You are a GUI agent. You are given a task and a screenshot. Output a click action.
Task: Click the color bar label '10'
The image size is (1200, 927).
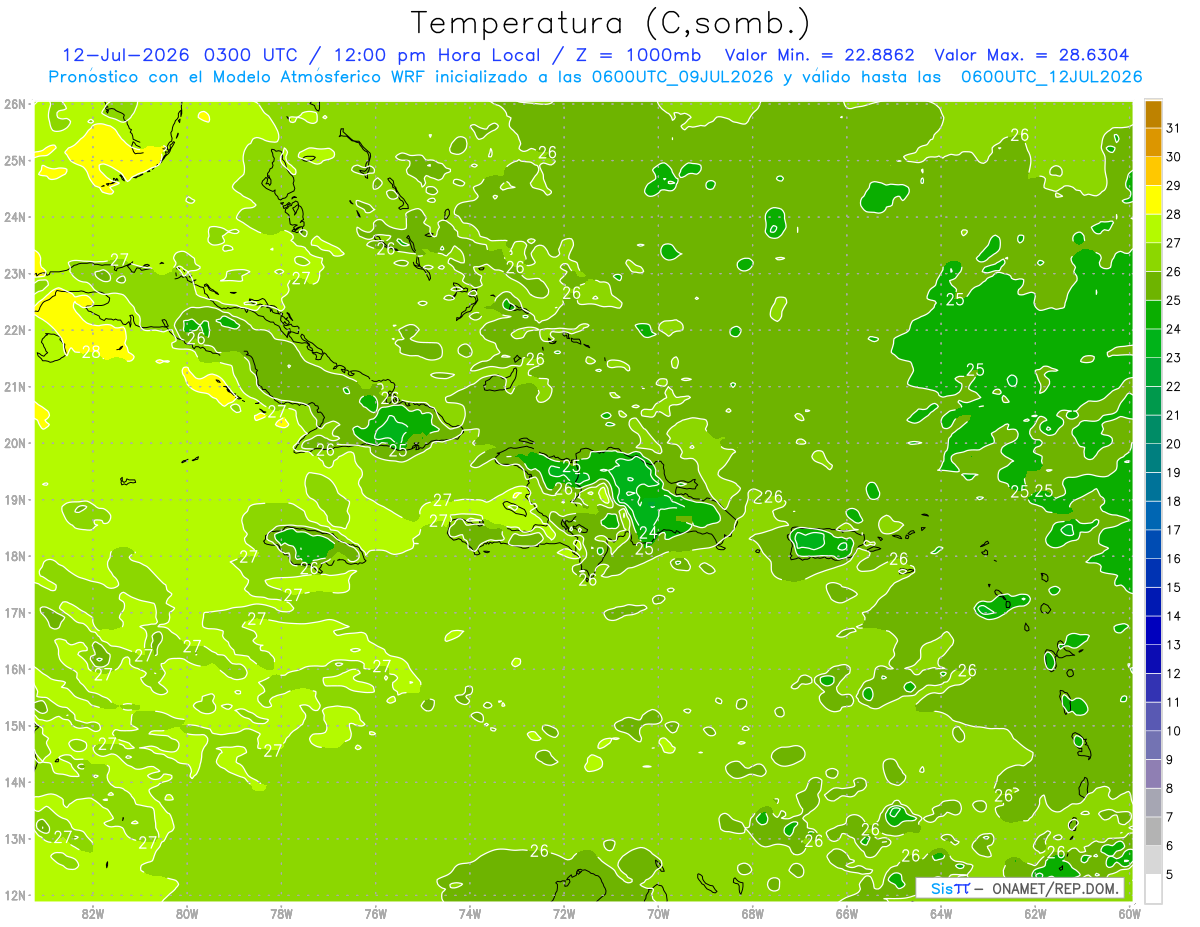pos(1174,731)
